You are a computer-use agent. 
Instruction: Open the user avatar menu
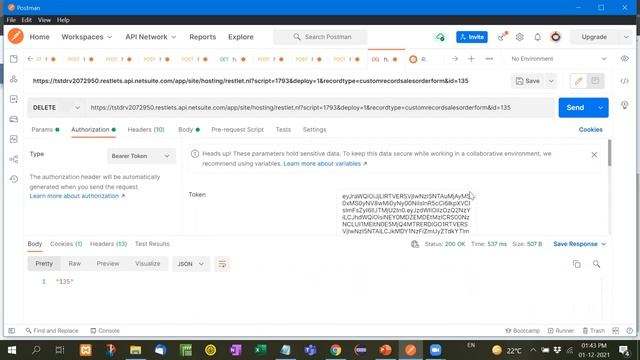pyautogui.click(x=556, y=37)
